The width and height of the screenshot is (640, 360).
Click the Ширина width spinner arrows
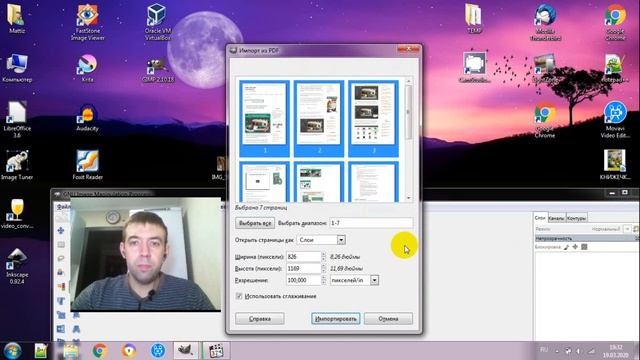(324, 257)
